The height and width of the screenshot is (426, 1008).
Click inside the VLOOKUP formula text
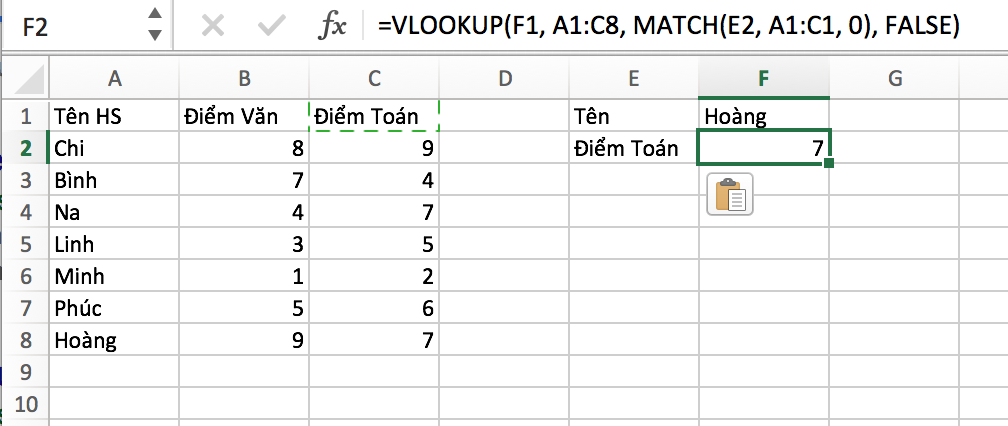point(669,26)
